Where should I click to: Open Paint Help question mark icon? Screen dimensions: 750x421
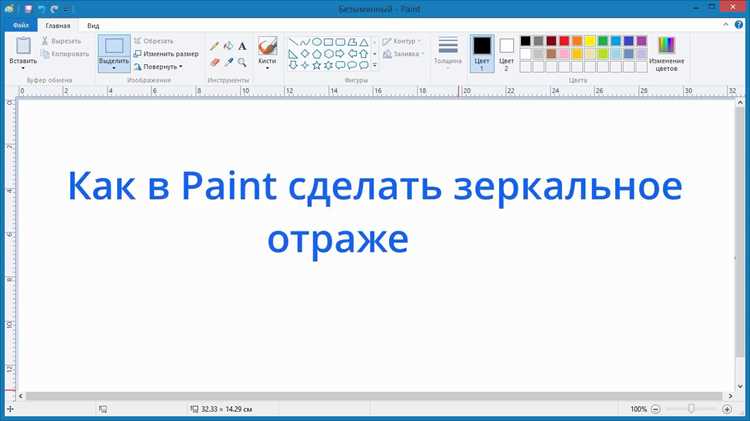point(739,25)
